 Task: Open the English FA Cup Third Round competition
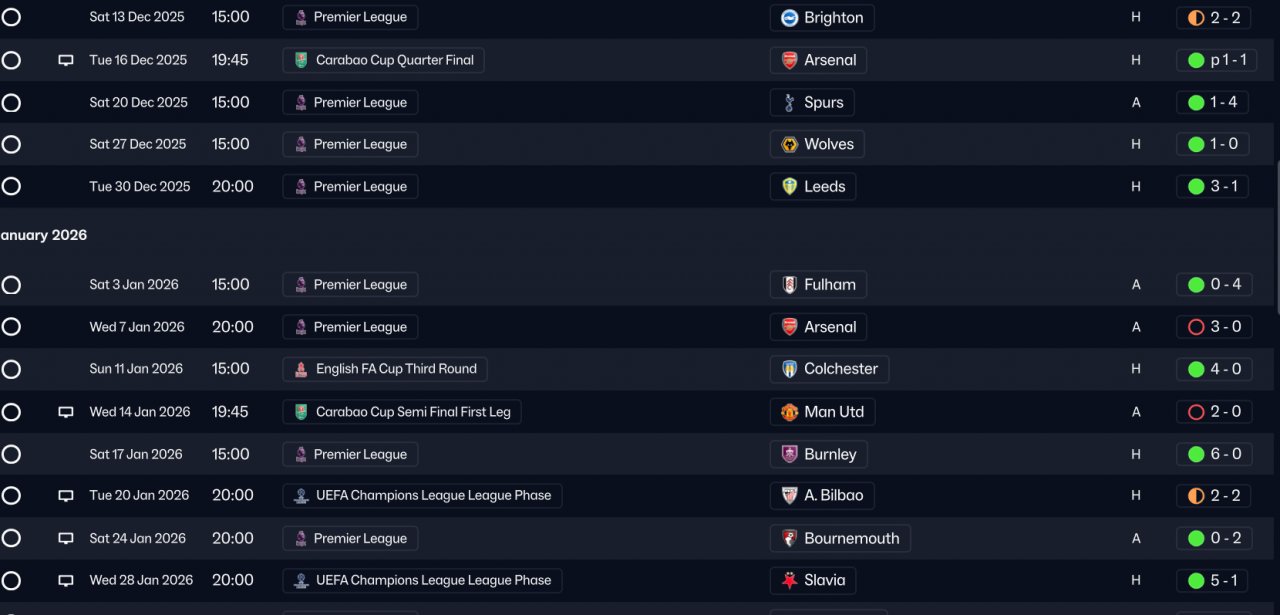395,369
